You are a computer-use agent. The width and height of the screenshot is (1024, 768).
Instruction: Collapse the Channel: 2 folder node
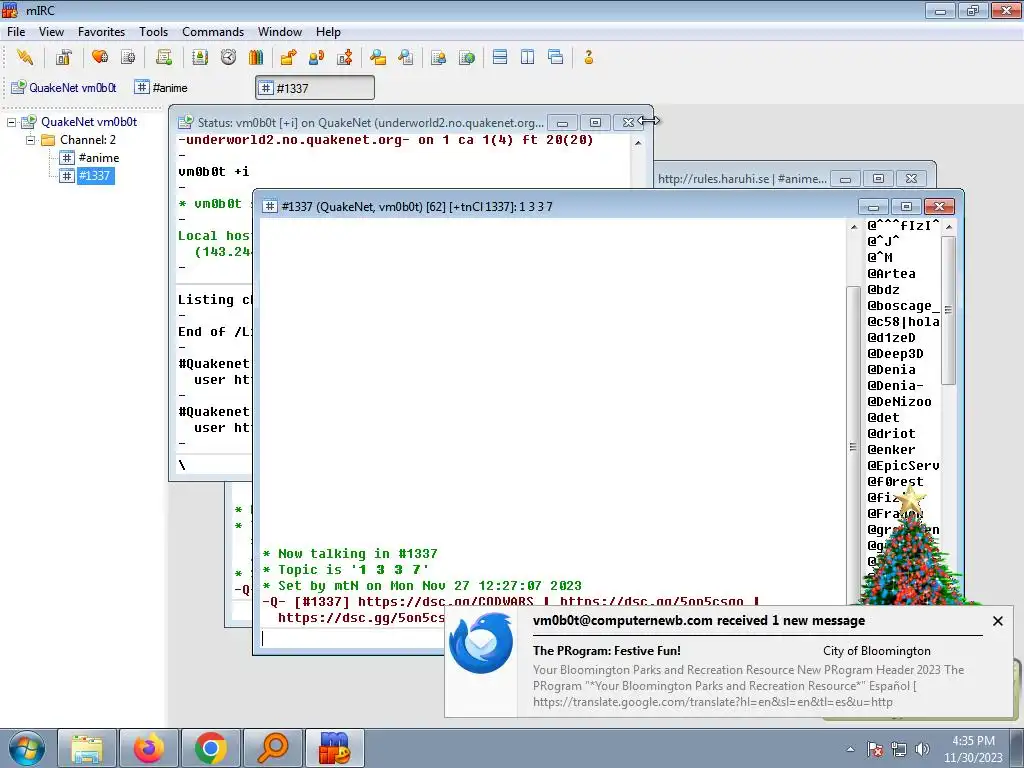(x=31, y=140)
